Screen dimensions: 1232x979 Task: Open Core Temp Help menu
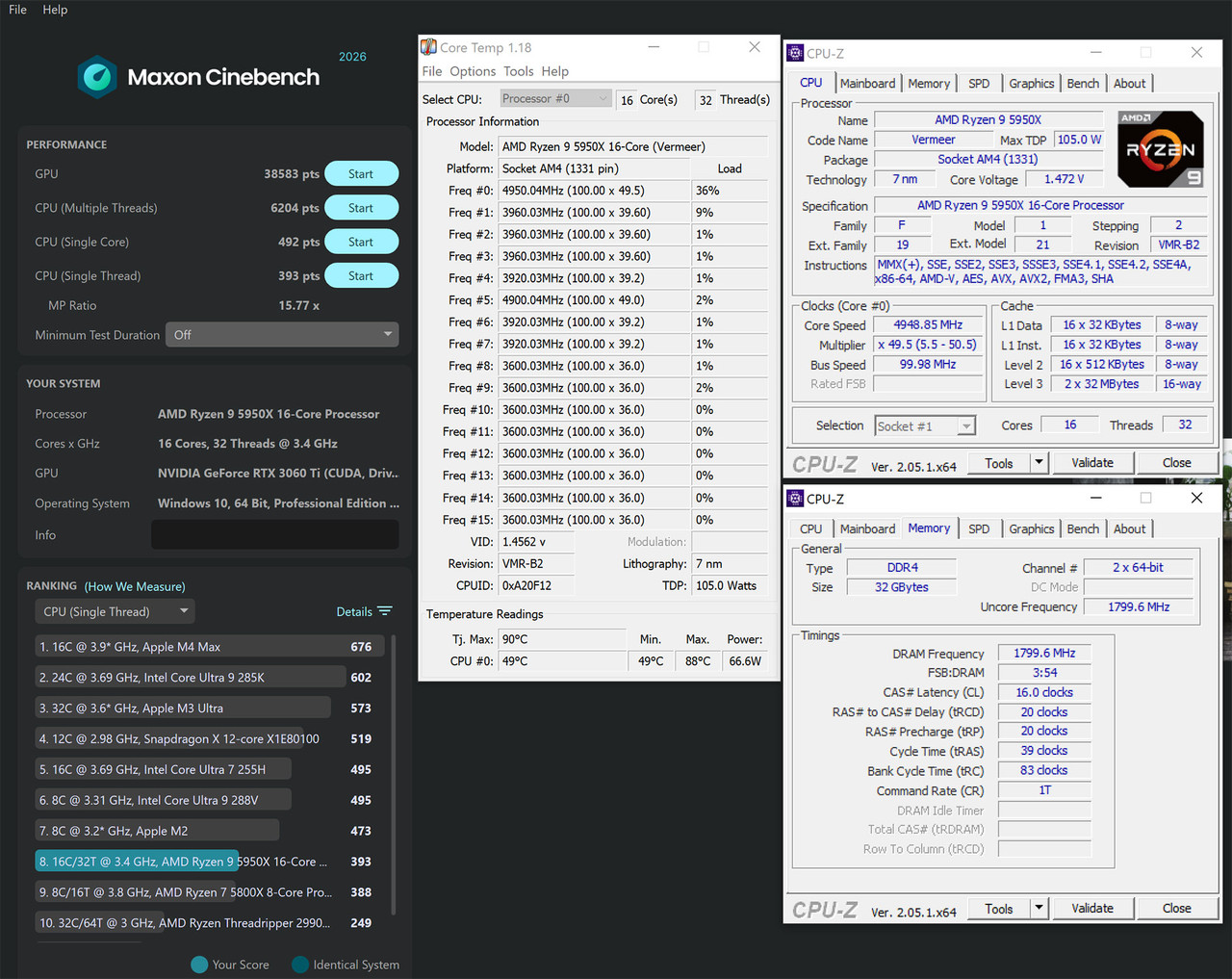pos(554,71)
